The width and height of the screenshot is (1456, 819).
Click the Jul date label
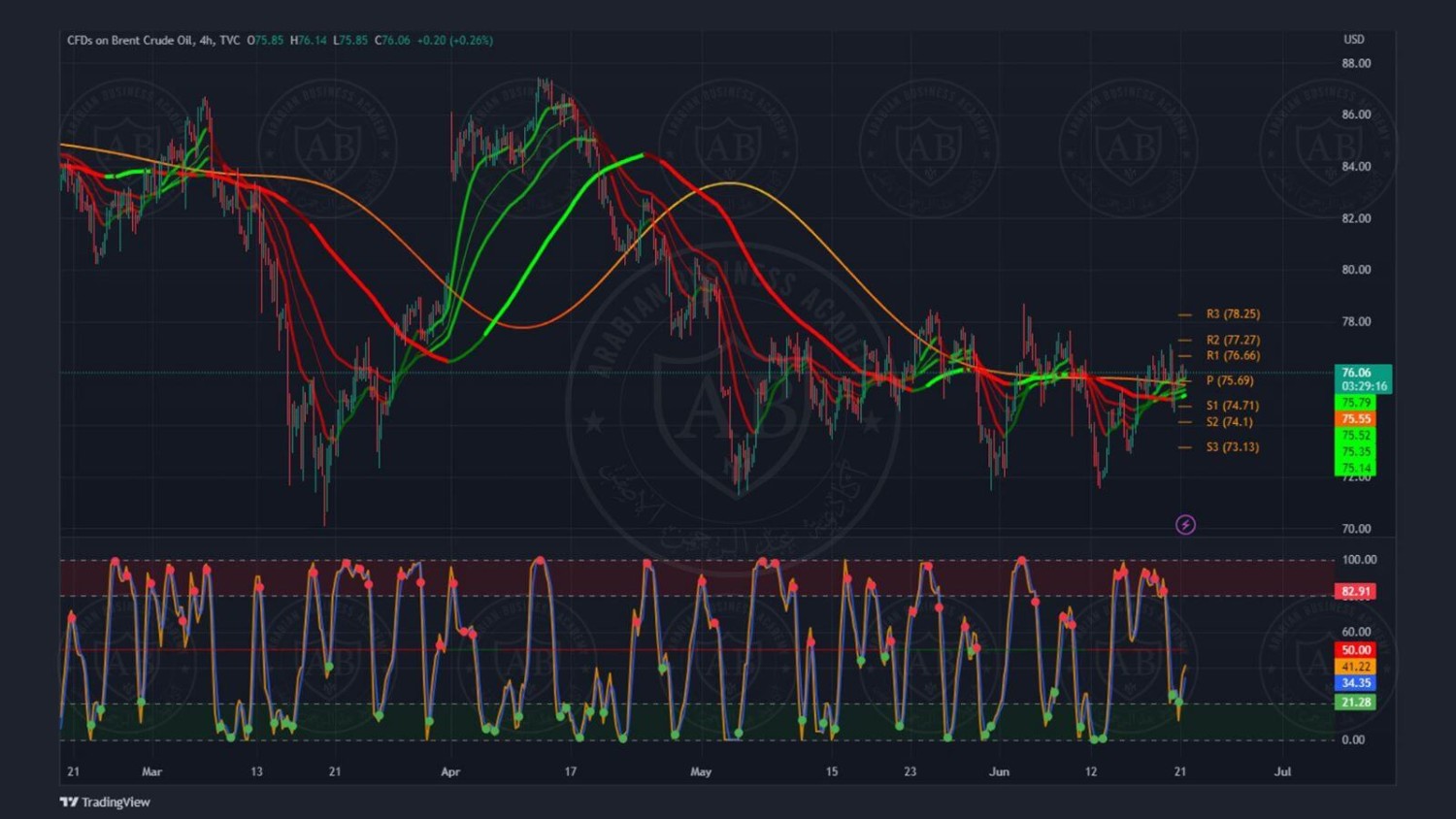(1282, 771)
